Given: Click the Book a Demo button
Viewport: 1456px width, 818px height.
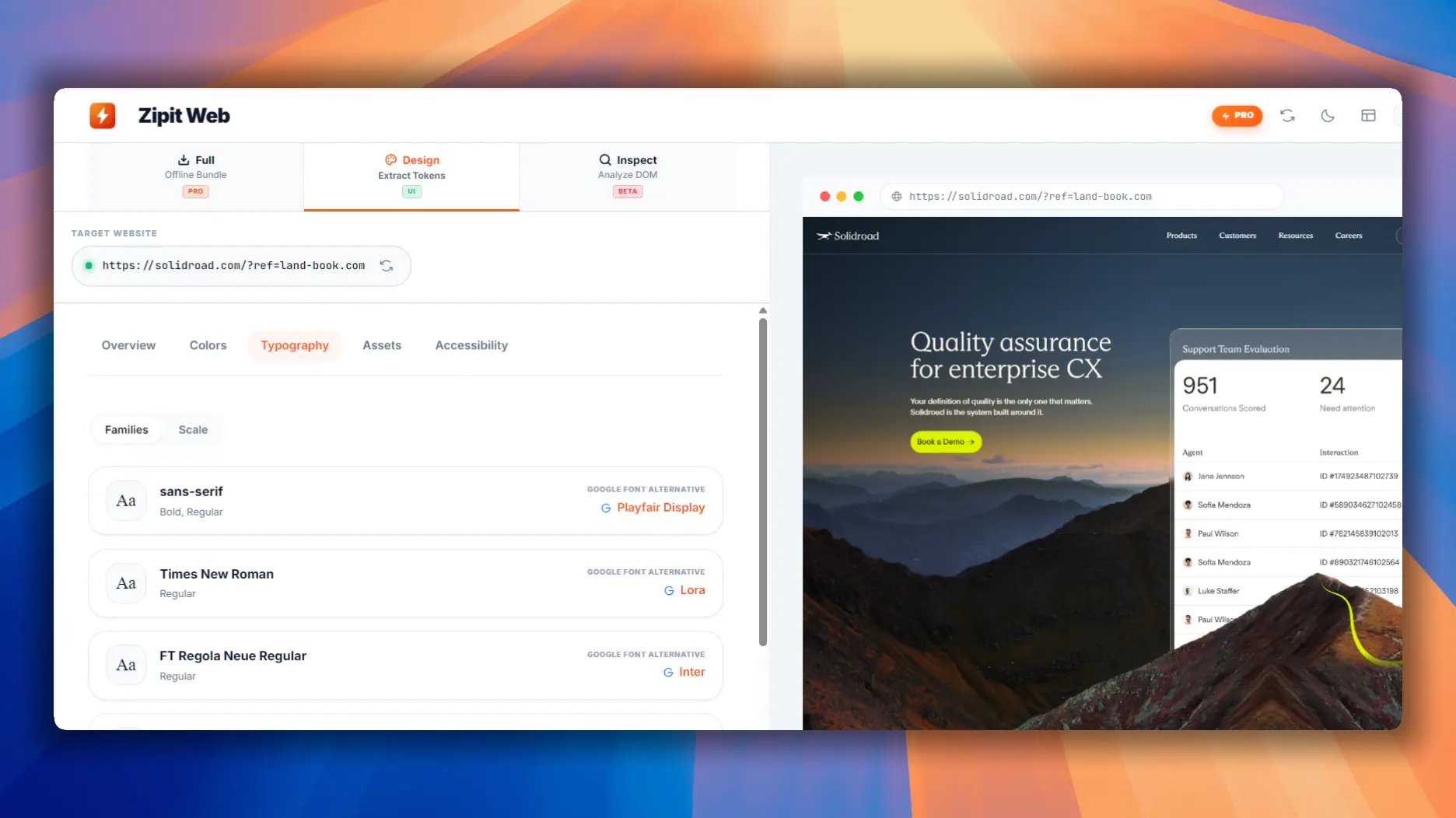Looking at the screenshot, I should click(x=946, y=442).
